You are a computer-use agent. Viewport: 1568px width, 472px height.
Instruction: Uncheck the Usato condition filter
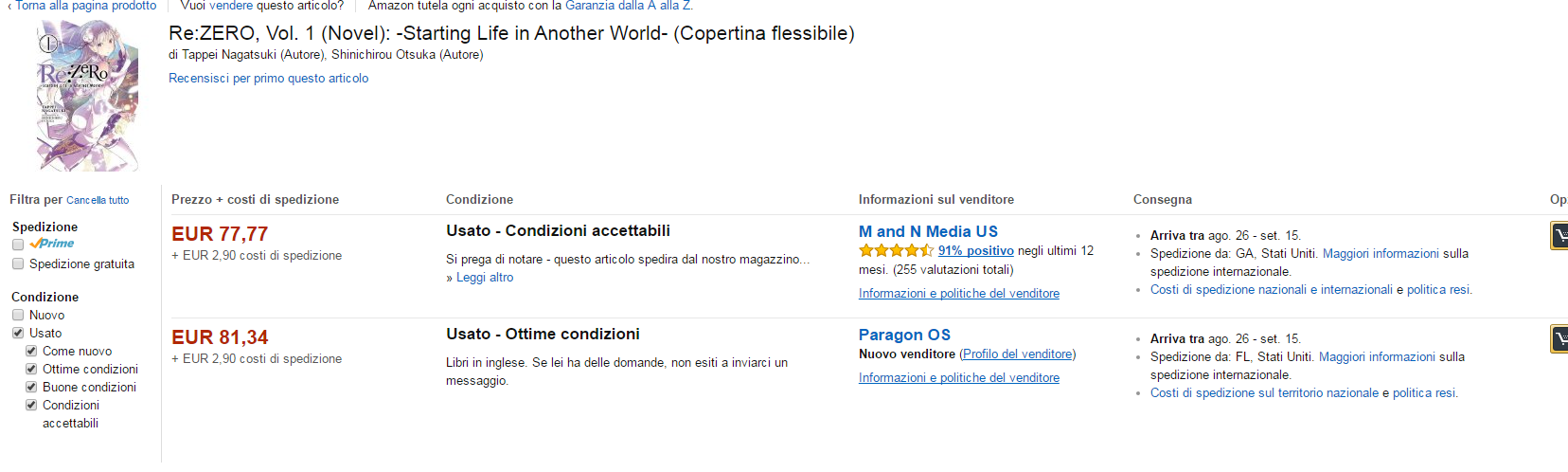point(18,333)
